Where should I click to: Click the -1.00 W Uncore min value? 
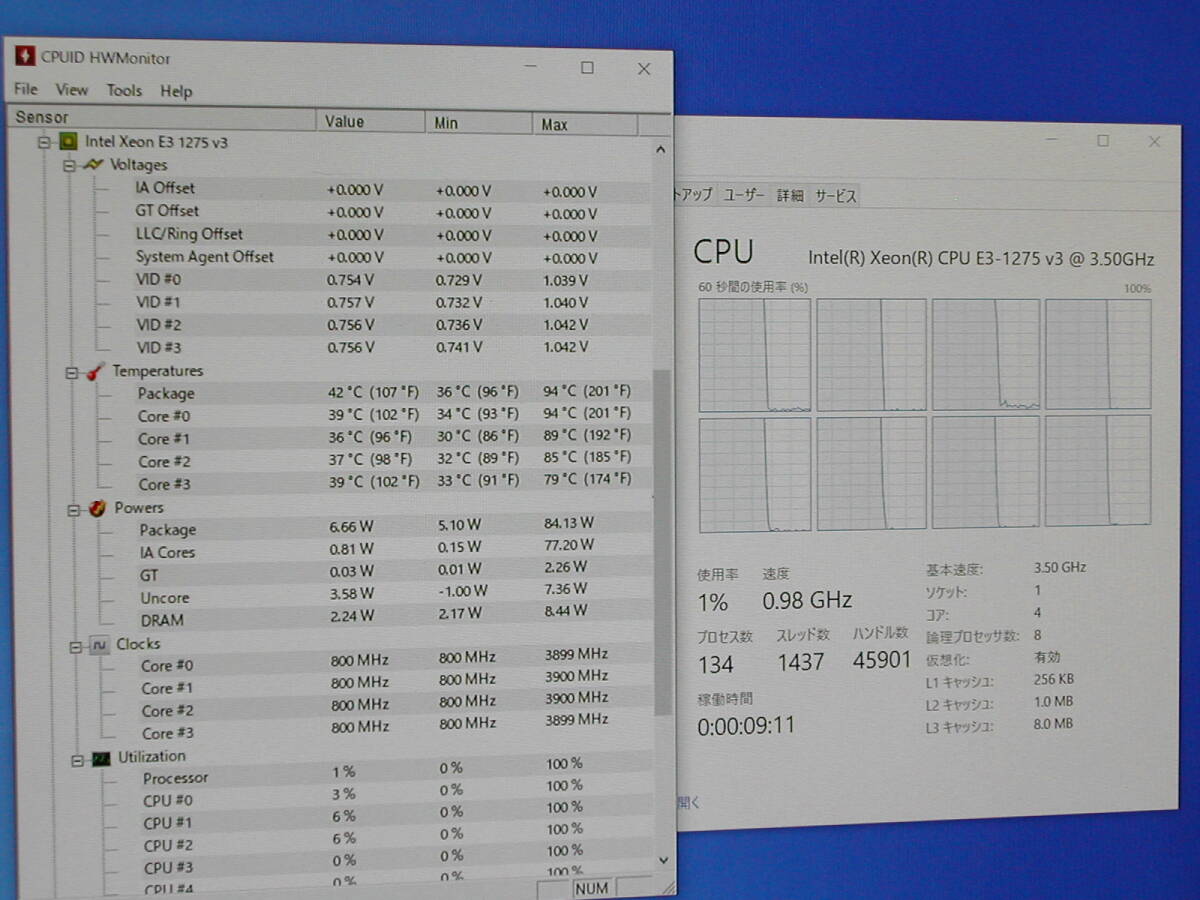pyautogui.click(x=463, y=590)
